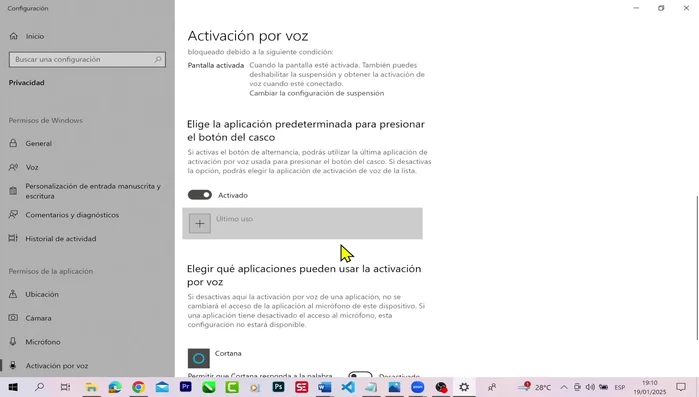Open the weather widget showing 28°C
699x397 pixels.
coord(534,387)
